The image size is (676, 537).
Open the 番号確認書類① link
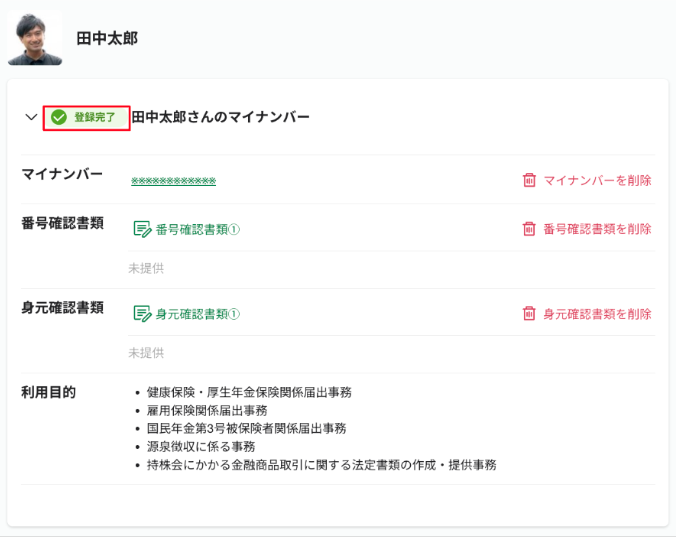[197, 229]
